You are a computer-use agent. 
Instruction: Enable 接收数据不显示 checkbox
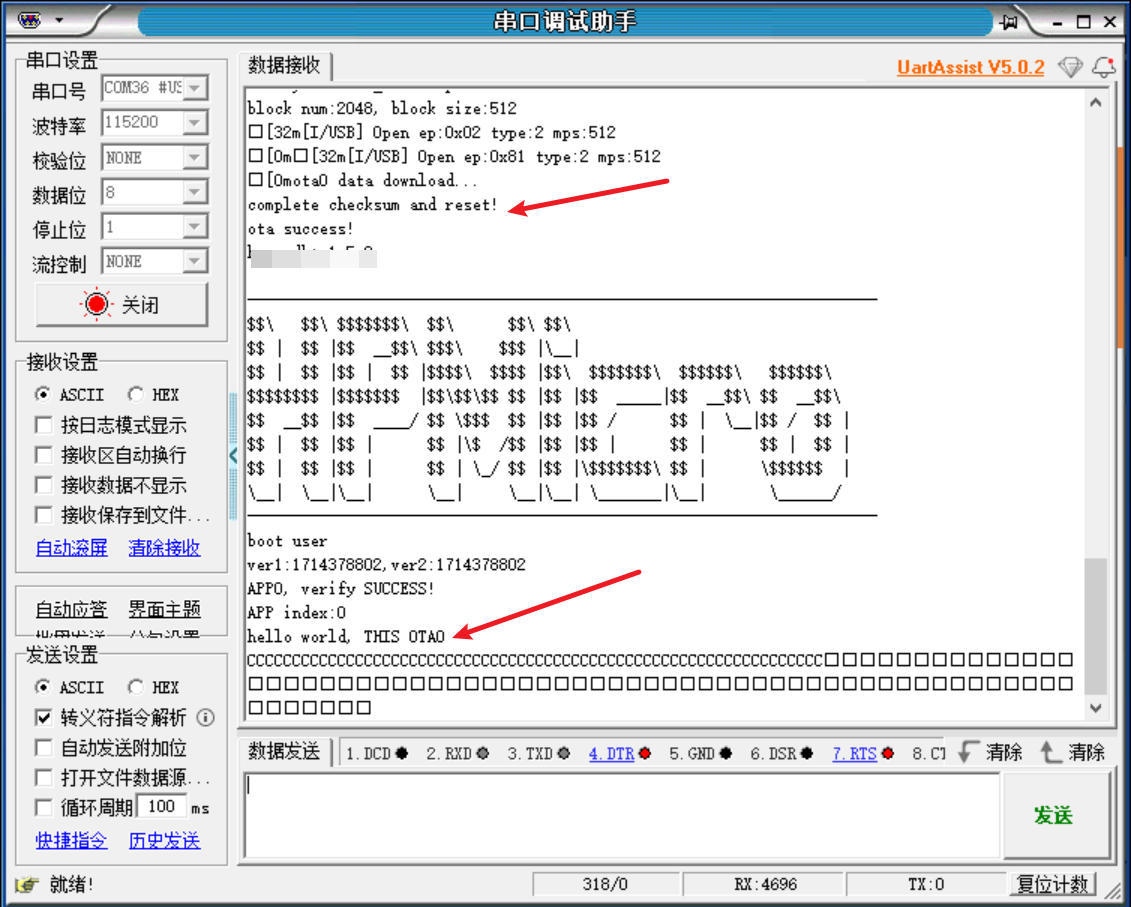pyautogui.click(x=44, y=486)
